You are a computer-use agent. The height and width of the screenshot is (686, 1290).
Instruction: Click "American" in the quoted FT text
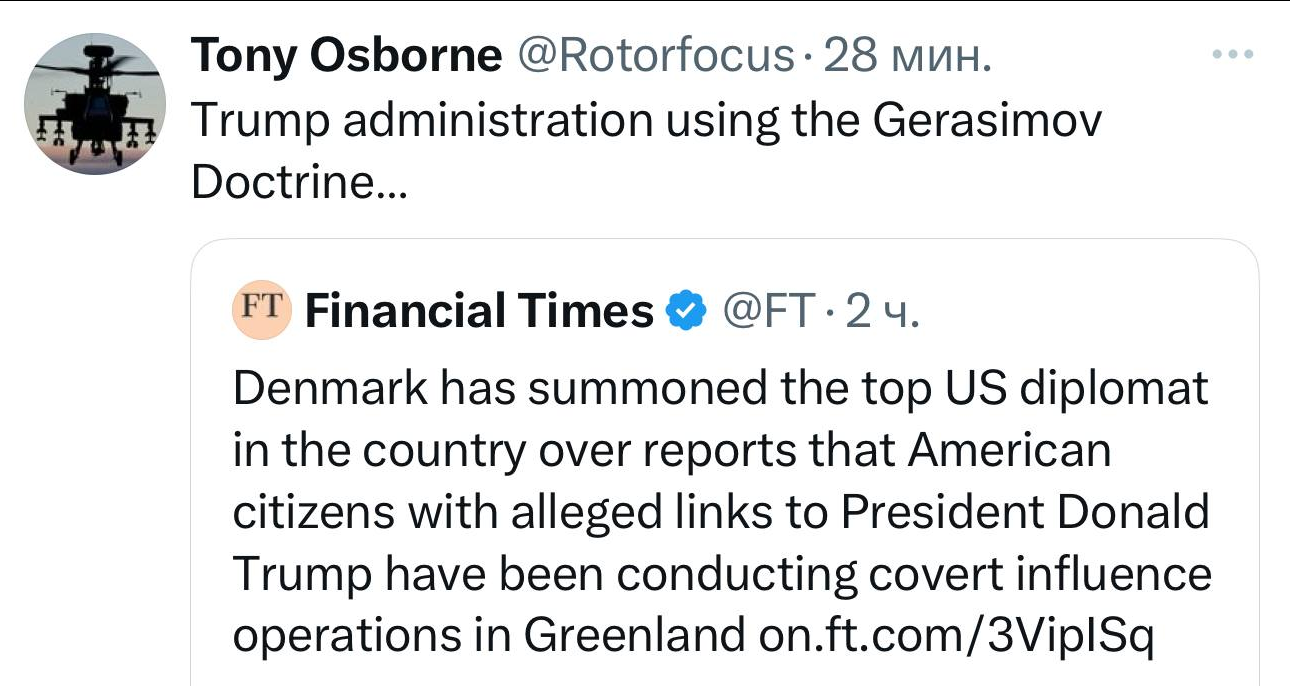[1010, 450]
